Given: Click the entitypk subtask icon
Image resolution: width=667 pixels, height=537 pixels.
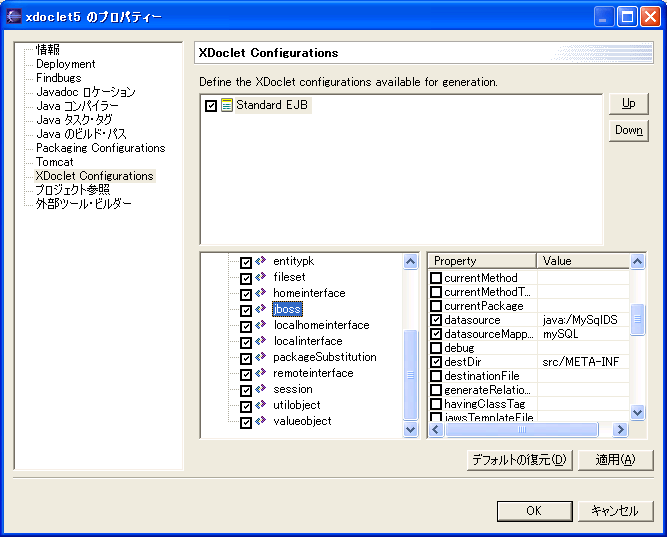Looking at the screenshot, I should (261, 260).
